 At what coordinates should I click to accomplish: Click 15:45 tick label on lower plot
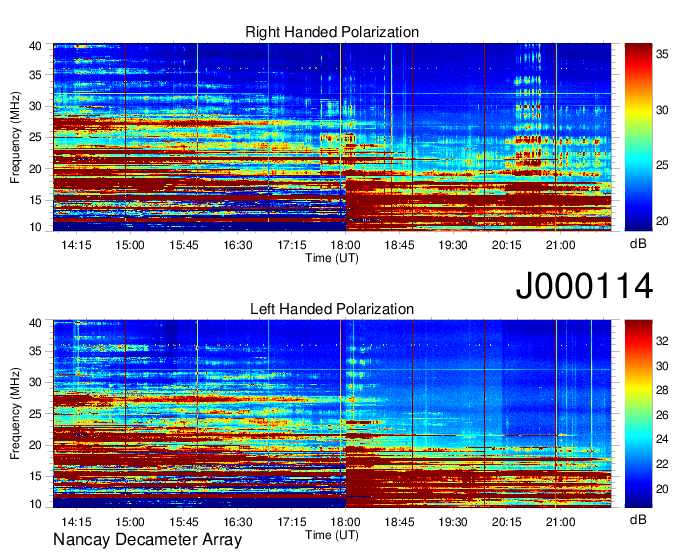184,522
